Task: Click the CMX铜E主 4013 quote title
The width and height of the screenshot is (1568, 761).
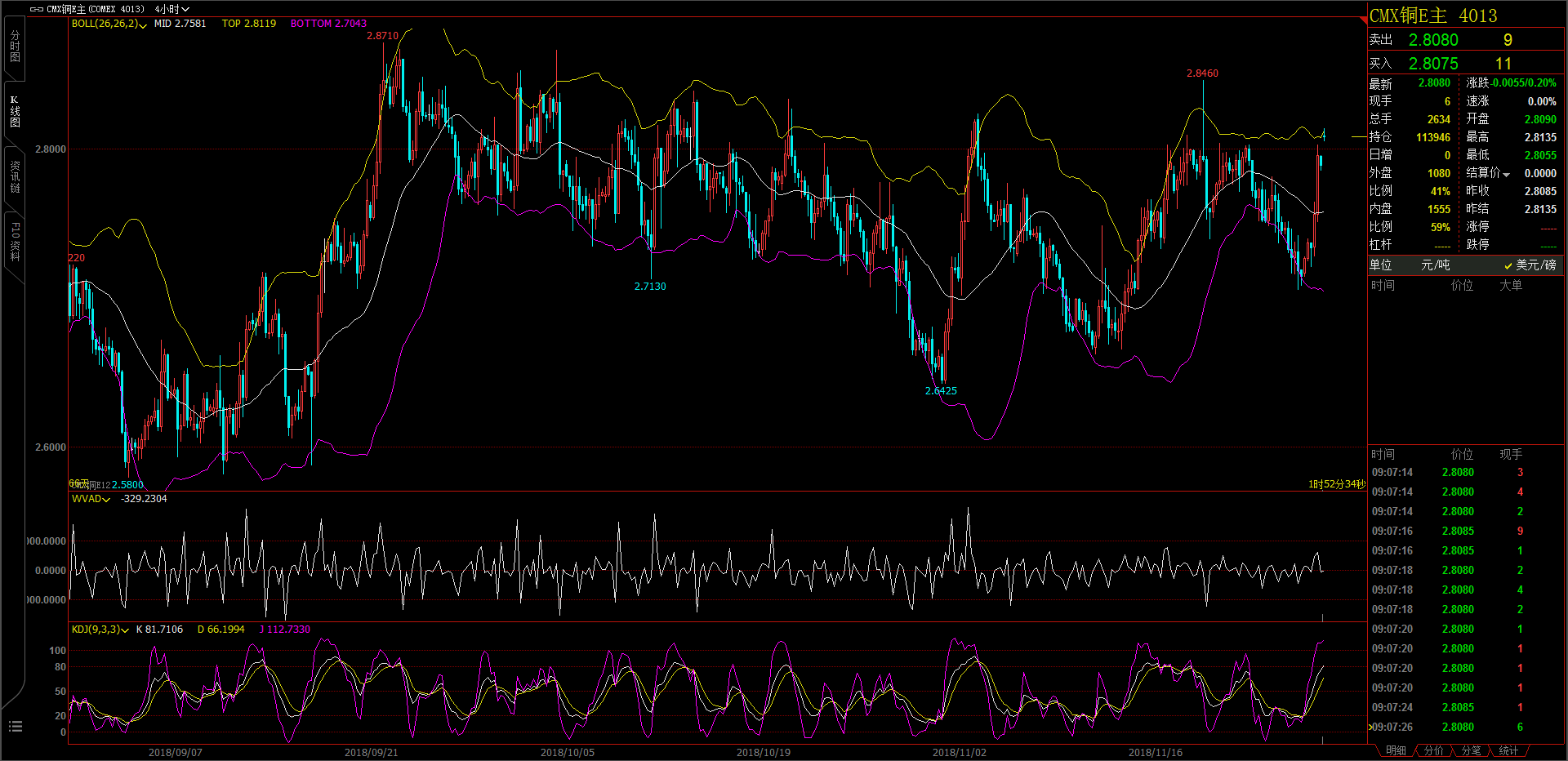Action: [1433, 16]
